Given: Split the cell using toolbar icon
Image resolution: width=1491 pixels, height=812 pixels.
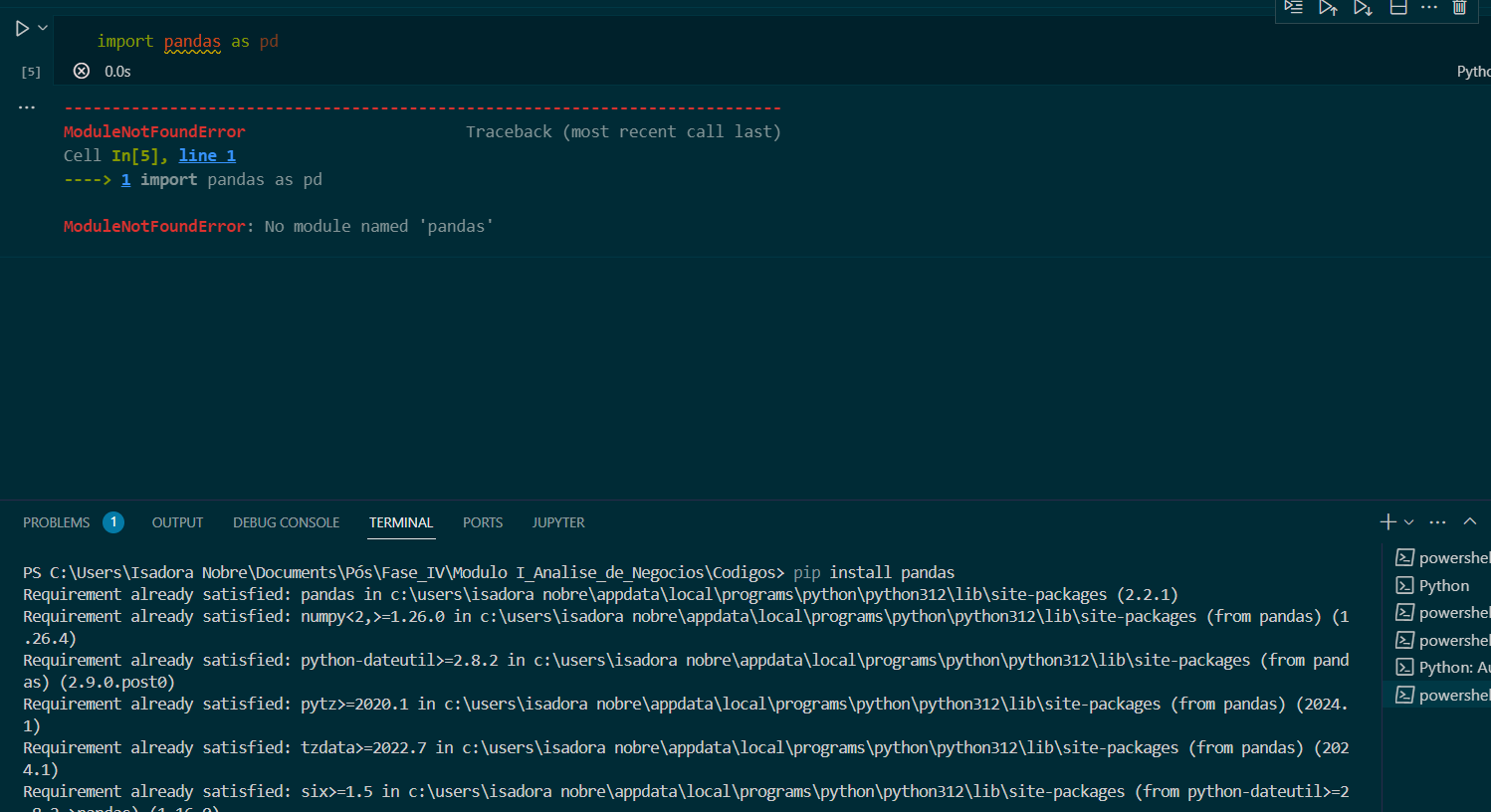Looking at the screenshot, I should click(1398, 8).
